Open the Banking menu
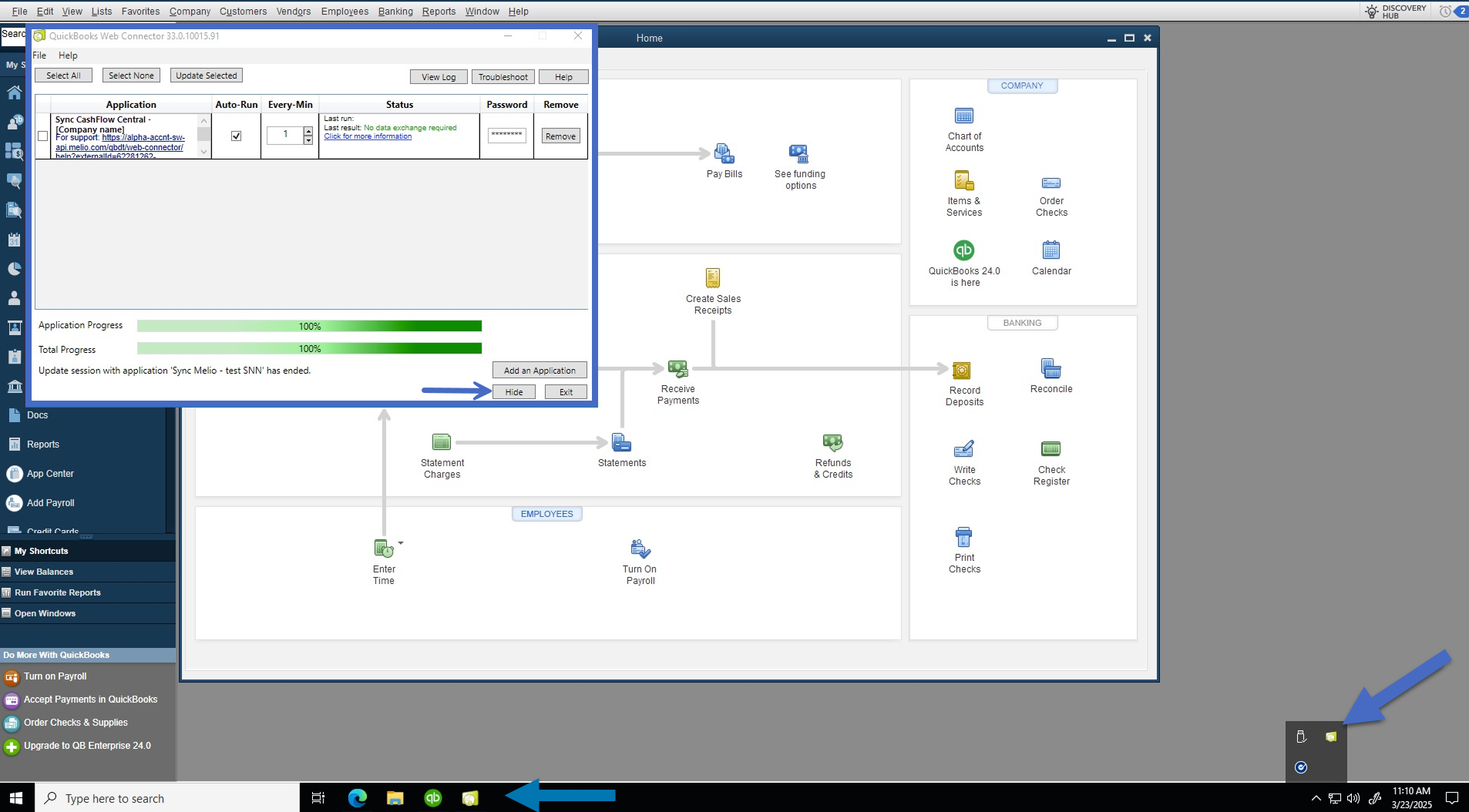1469x812 pixels. (395, 12)
